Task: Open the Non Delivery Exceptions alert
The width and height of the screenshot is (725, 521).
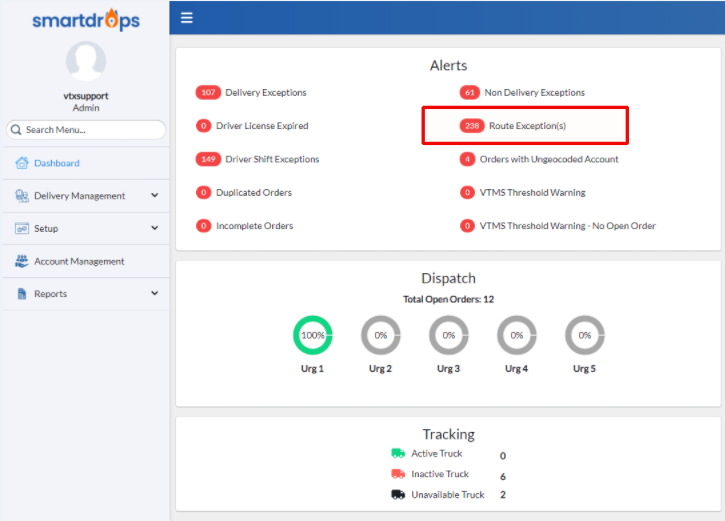Action: click(535, 92)
